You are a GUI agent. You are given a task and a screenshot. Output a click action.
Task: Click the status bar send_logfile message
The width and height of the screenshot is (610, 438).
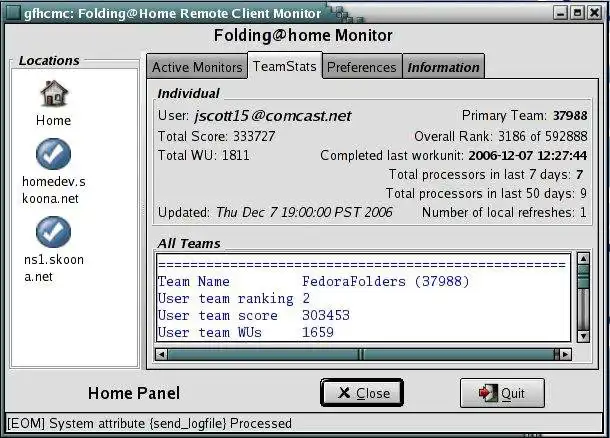point(149,424)
